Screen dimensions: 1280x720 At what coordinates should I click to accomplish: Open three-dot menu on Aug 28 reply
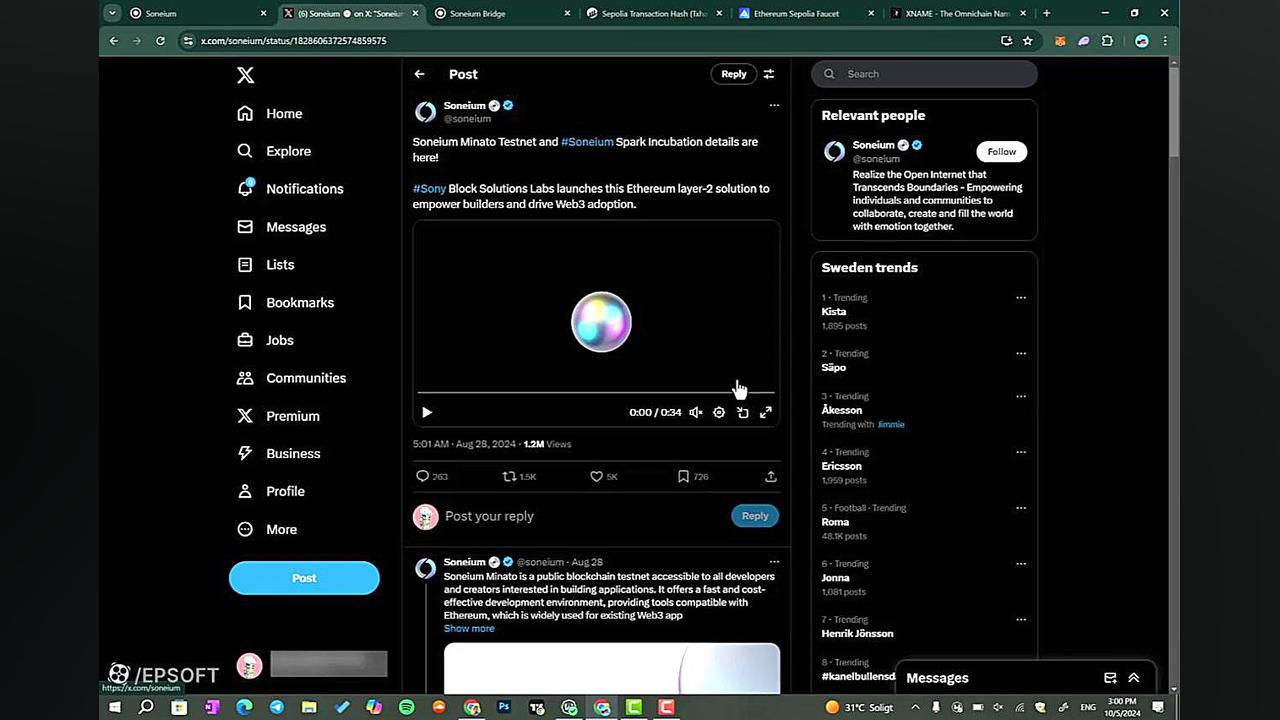pyautogui.click(x=774, y=562)
